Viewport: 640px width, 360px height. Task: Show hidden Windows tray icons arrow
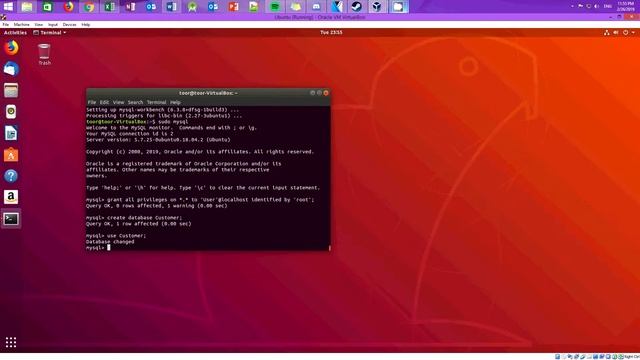(x=572, y=6)
